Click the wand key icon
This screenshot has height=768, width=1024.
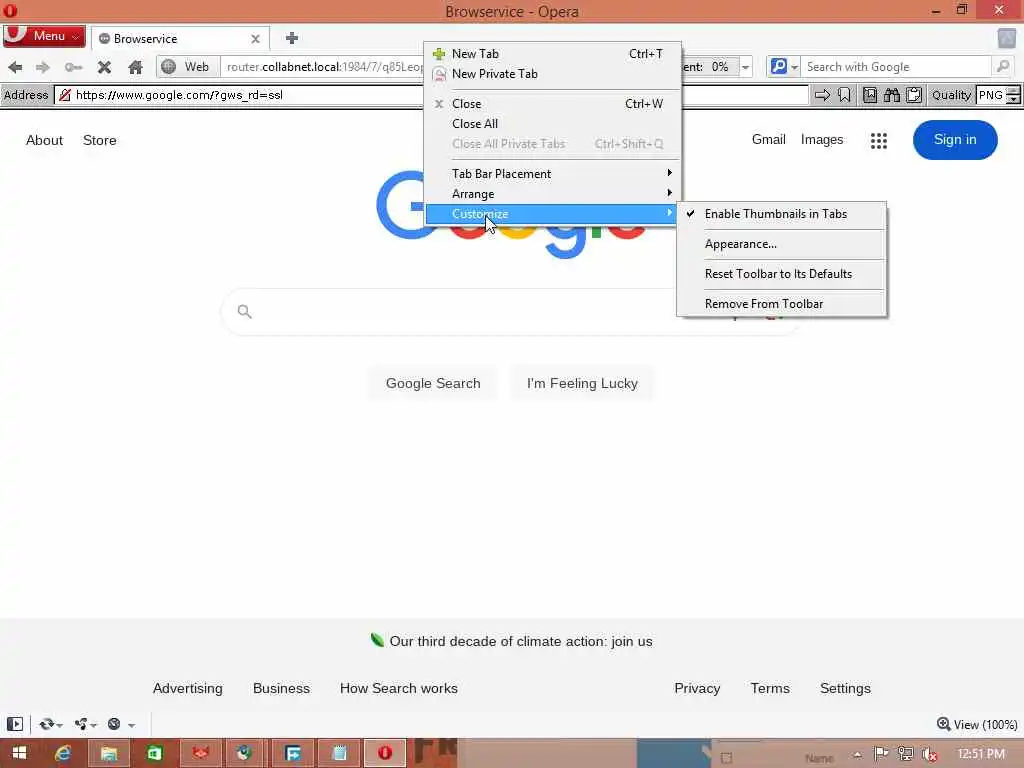tap(73, 67)
